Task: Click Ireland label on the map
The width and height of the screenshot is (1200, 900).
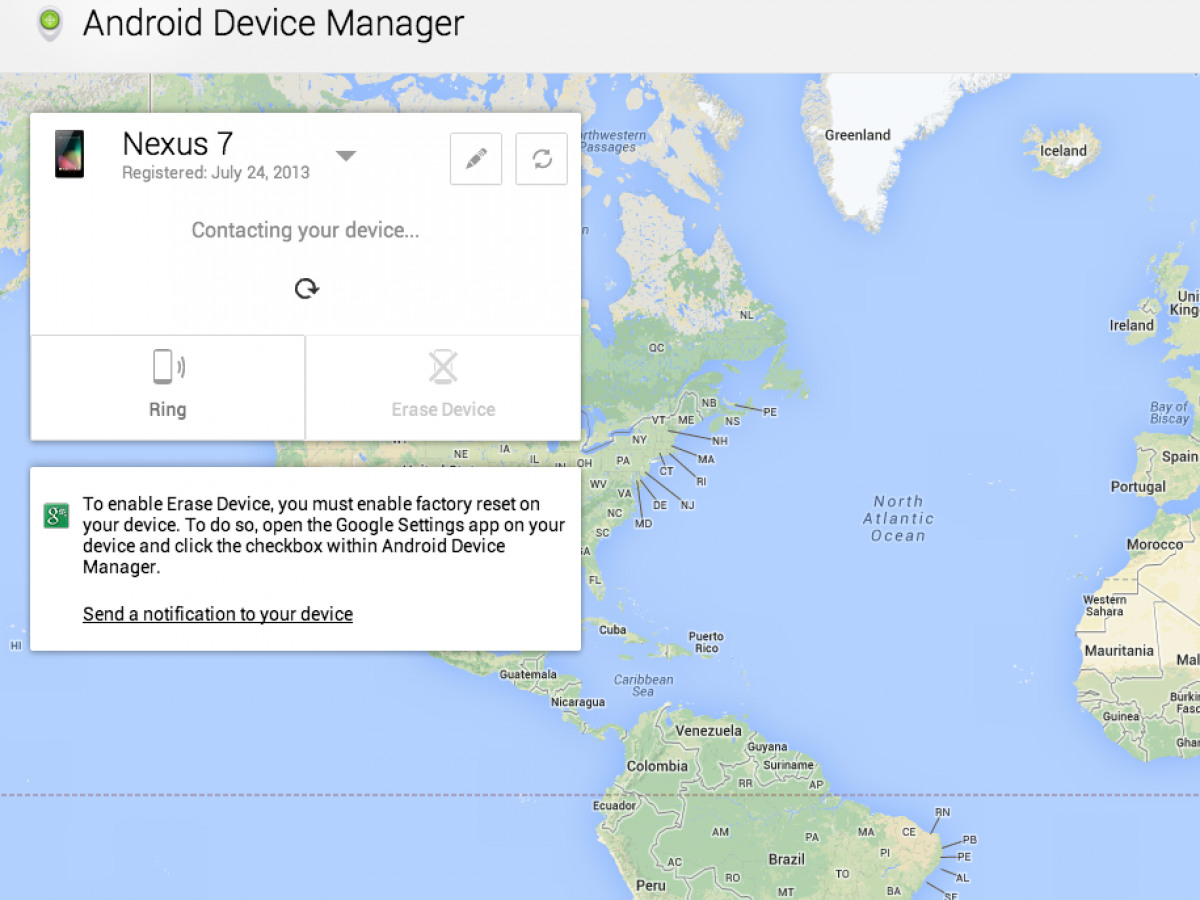Action: point(1131,325)
